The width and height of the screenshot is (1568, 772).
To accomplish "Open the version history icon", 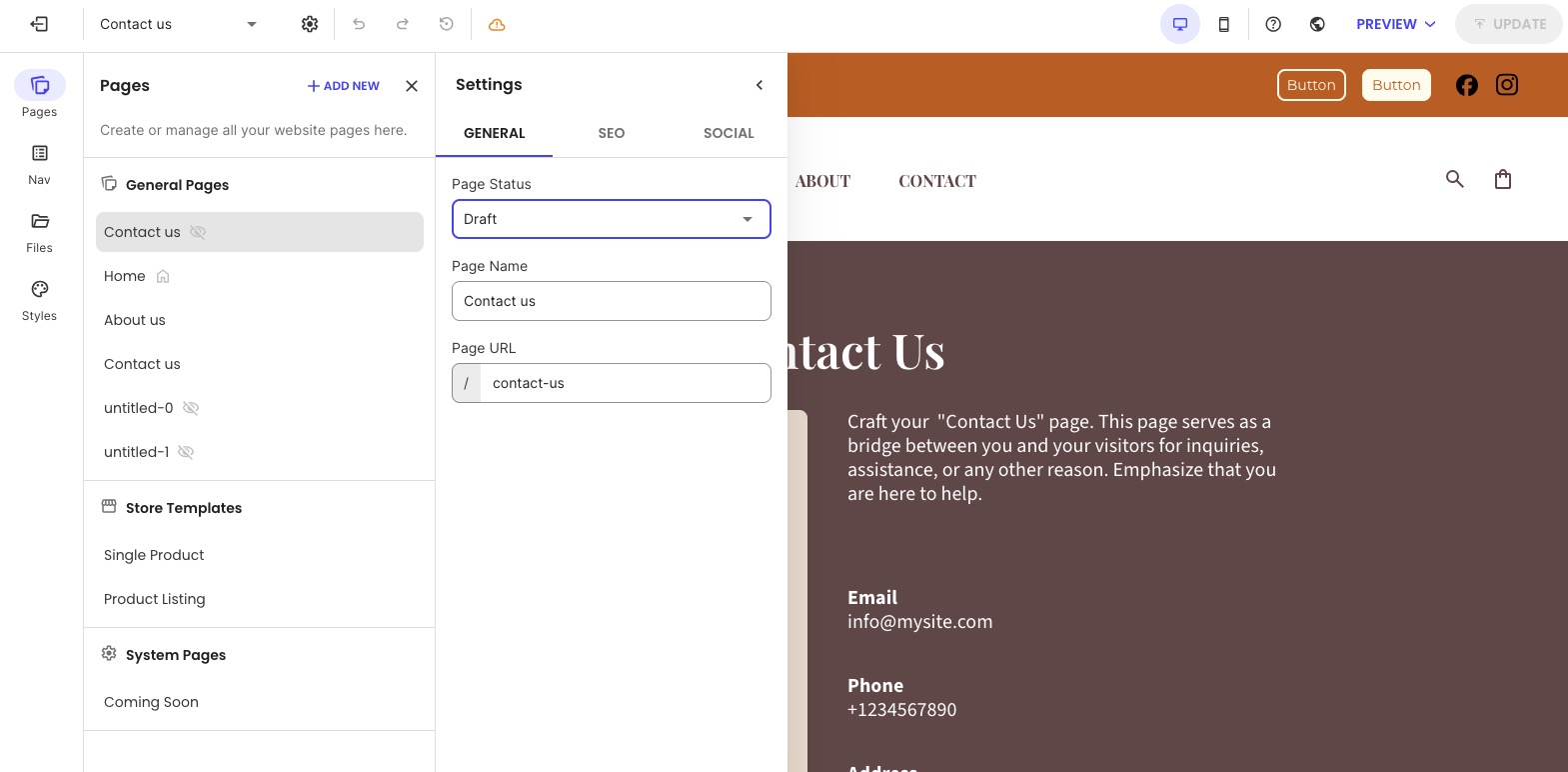I will point(447,24).
